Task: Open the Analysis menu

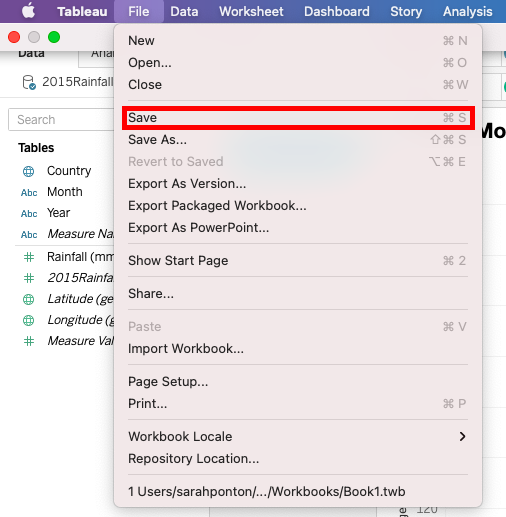Action: click(468, 11)
